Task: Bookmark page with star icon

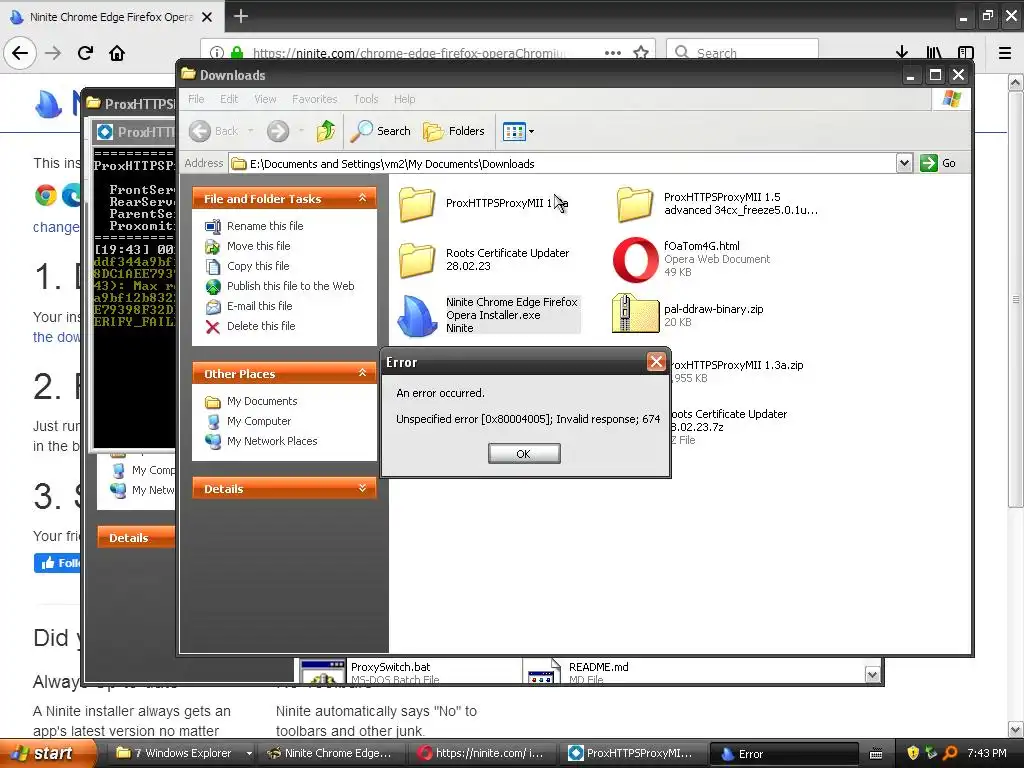Action: [x=641, y=53]
